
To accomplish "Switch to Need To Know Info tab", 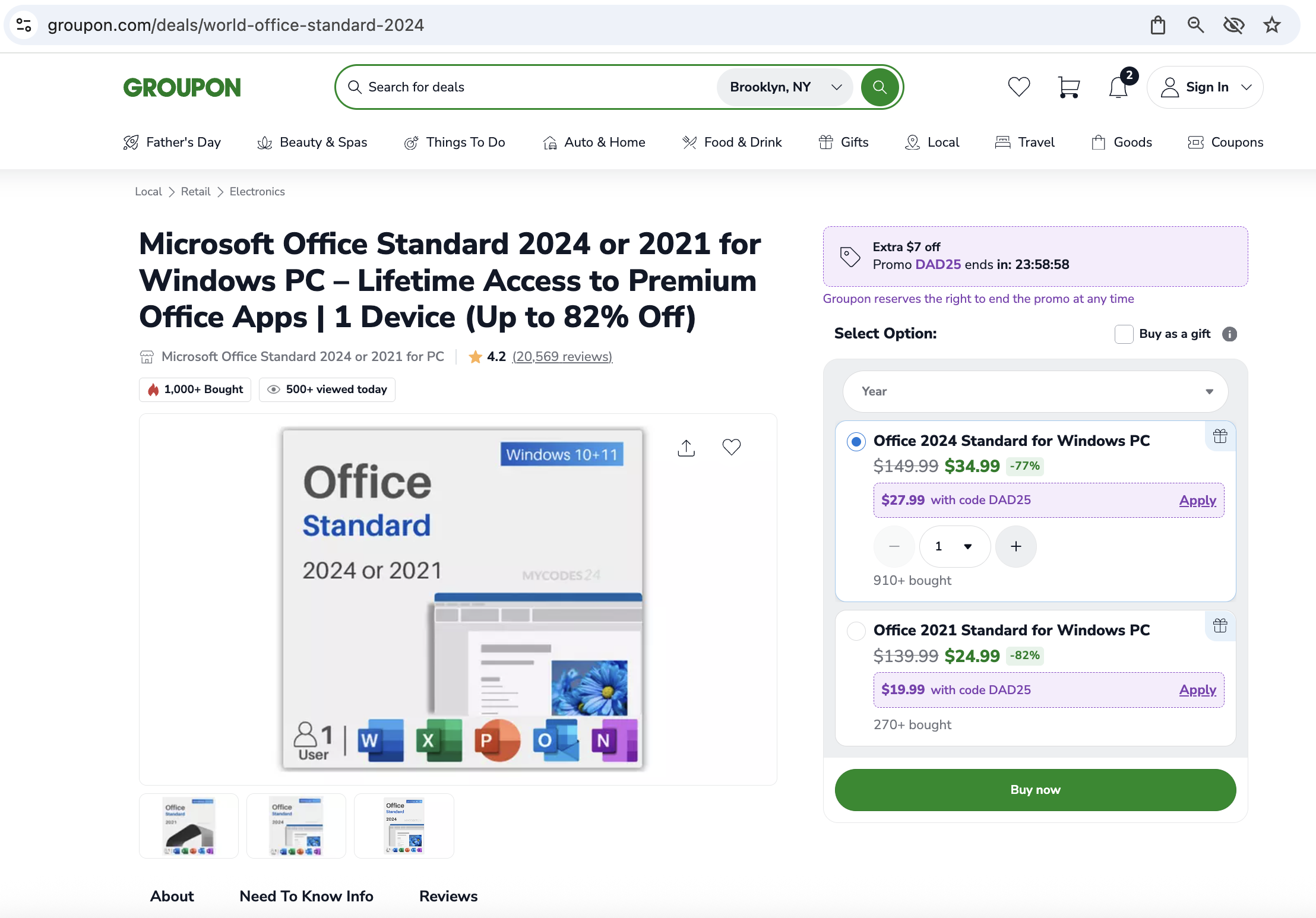I will [306, 896].
